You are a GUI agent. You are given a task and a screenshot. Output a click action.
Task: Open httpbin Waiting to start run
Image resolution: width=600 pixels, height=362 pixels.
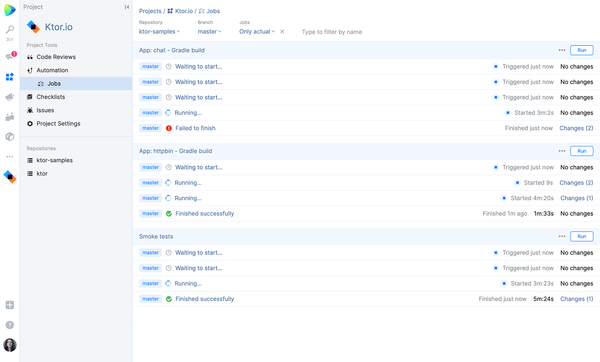coord(199,168)
